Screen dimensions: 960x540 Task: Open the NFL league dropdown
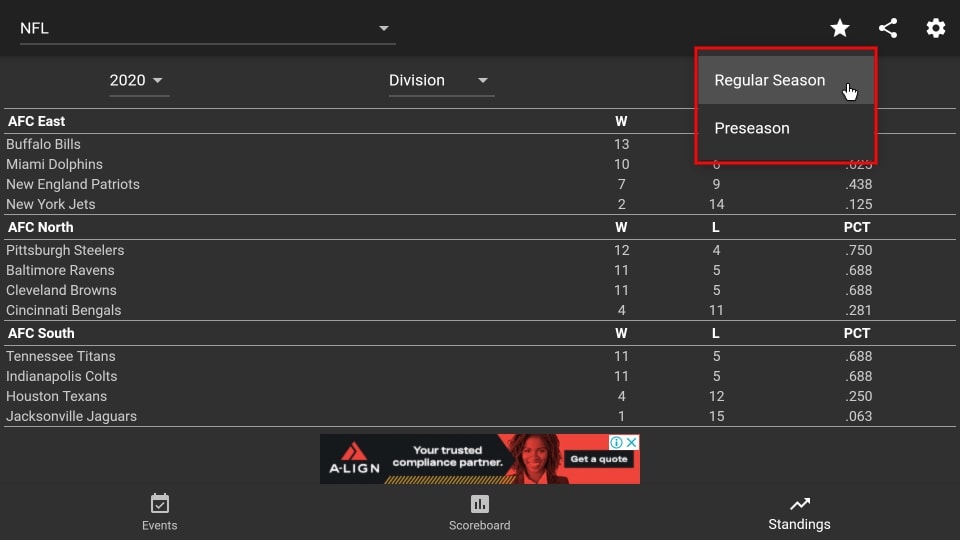206,28
